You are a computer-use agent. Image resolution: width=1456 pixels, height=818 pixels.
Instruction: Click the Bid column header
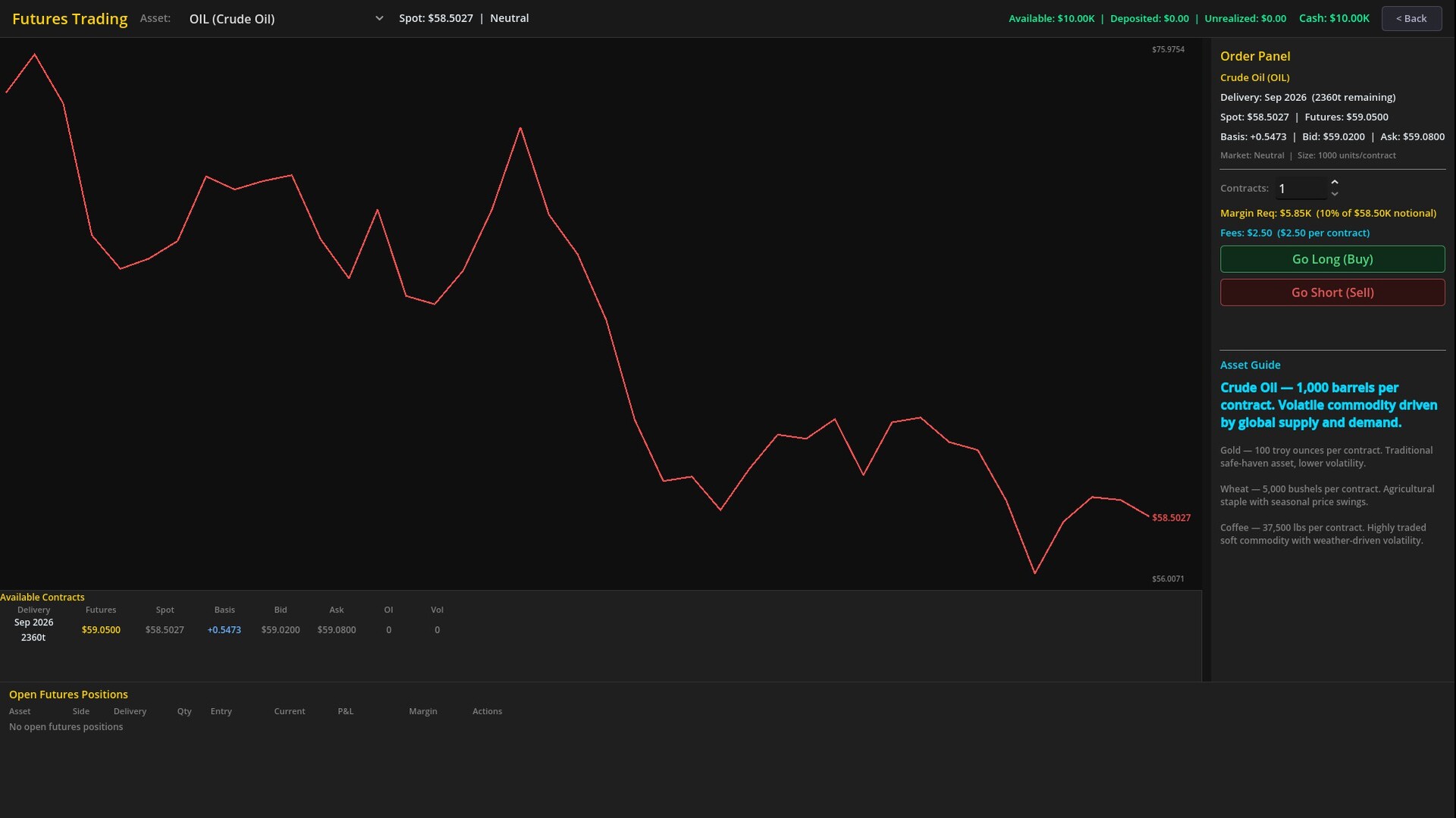[x=280, y=610]
